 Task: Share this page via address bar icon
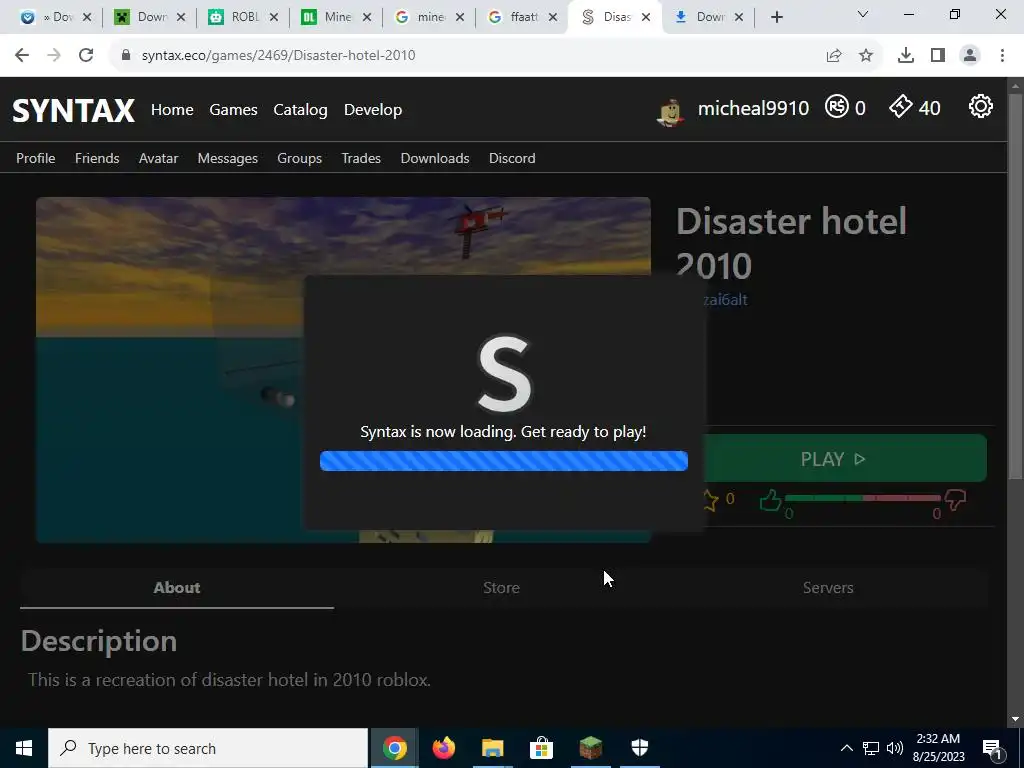coord(834,56)
